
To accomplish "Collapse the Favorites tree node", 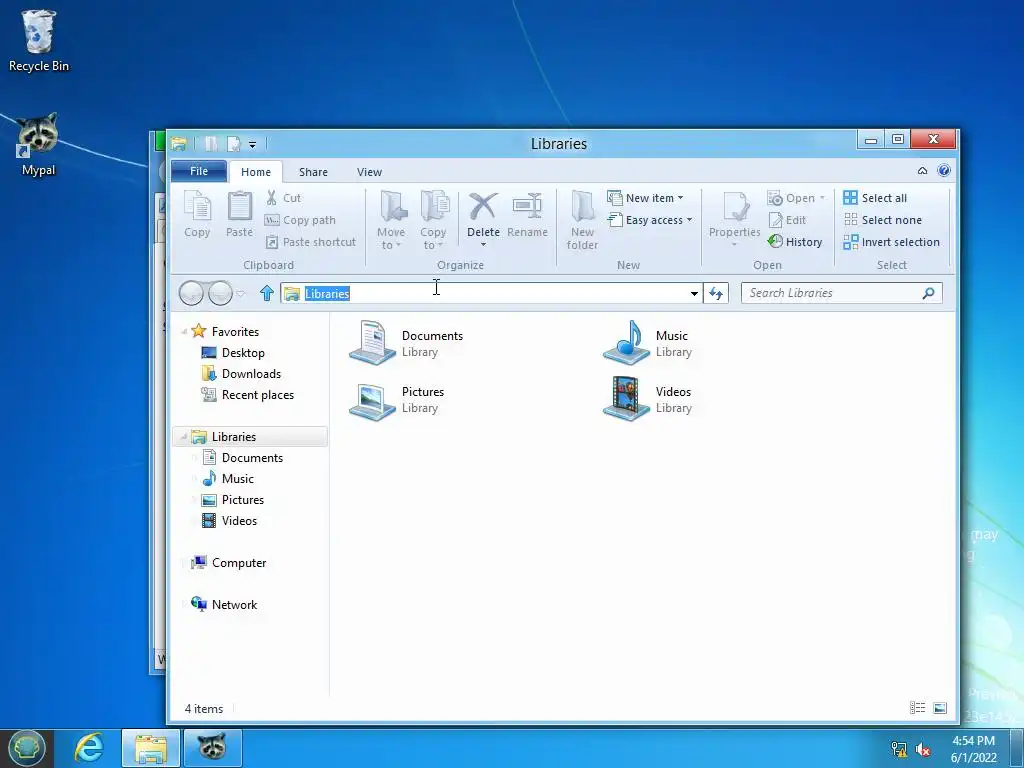I will coord(184,332).
